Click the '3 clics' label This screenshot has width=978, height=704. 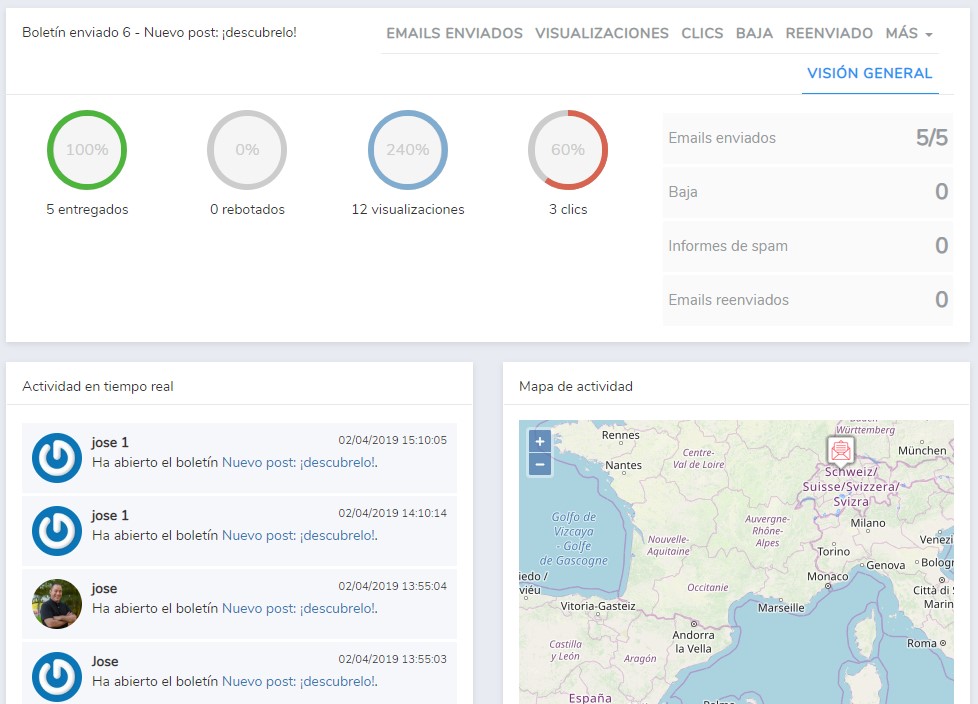click(x=568, y=210)
